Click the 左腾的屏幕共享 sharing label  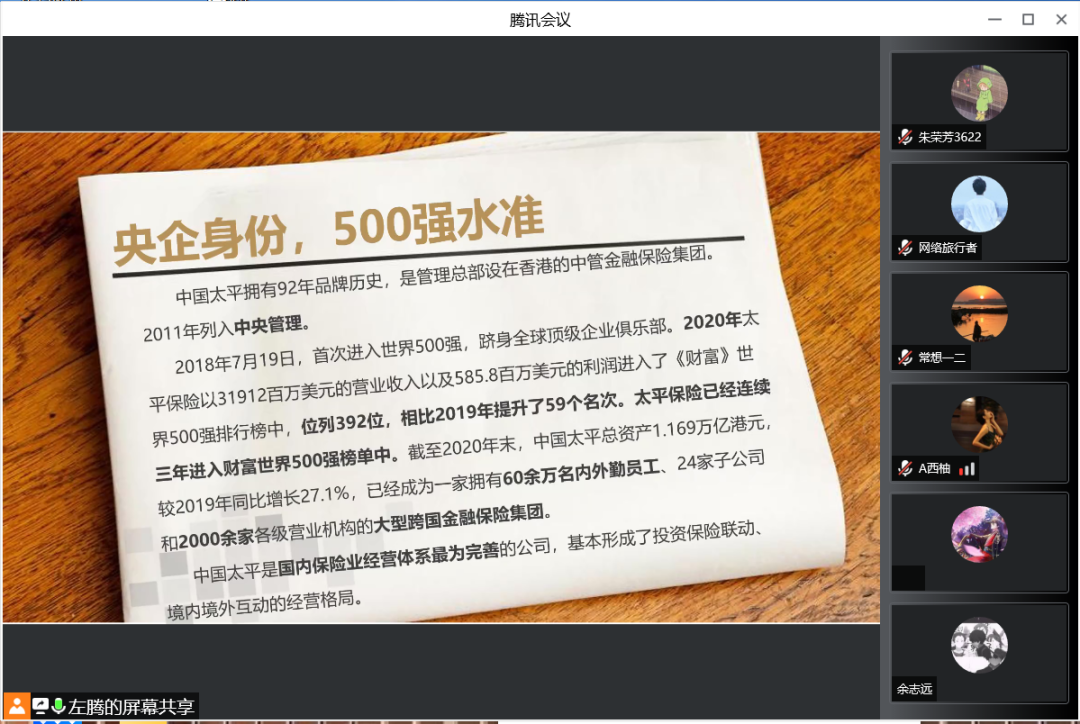131,707
